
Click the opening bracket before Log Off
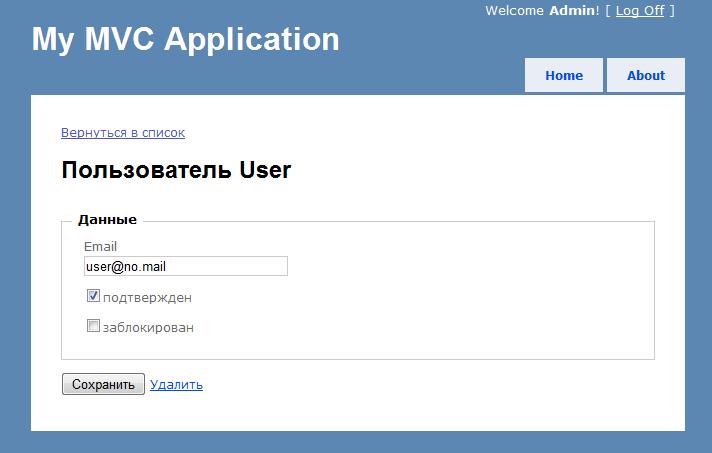(608, 10)
